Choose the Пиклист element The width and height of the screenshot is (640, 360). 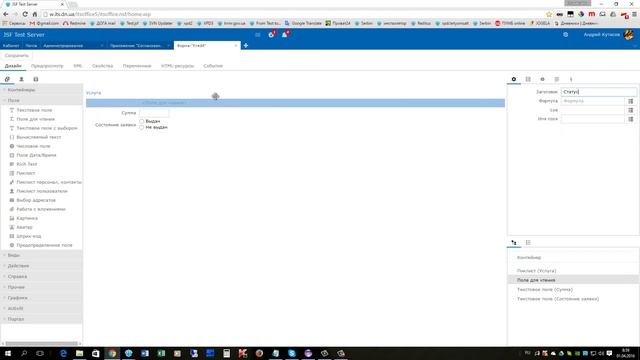click(x=26, y=173)
